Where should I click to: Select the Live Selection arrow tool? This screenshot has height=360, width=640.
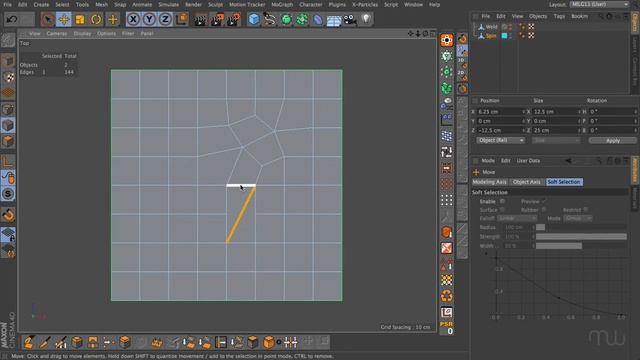[47, 19]
